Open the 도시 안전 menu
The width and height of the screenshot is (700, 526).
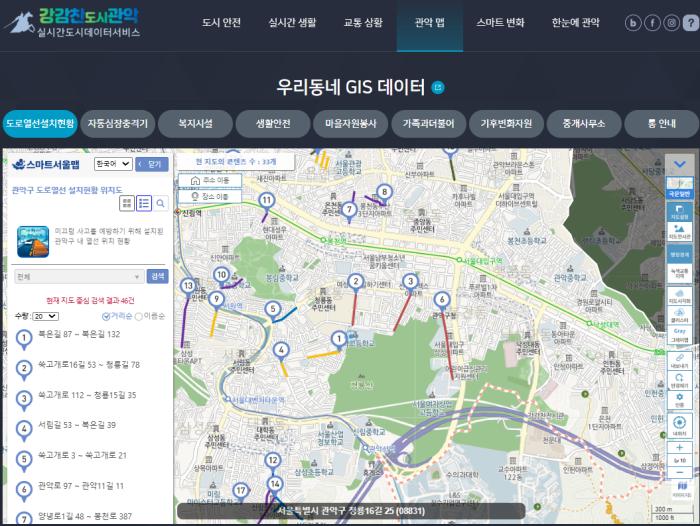coord(221,23)
